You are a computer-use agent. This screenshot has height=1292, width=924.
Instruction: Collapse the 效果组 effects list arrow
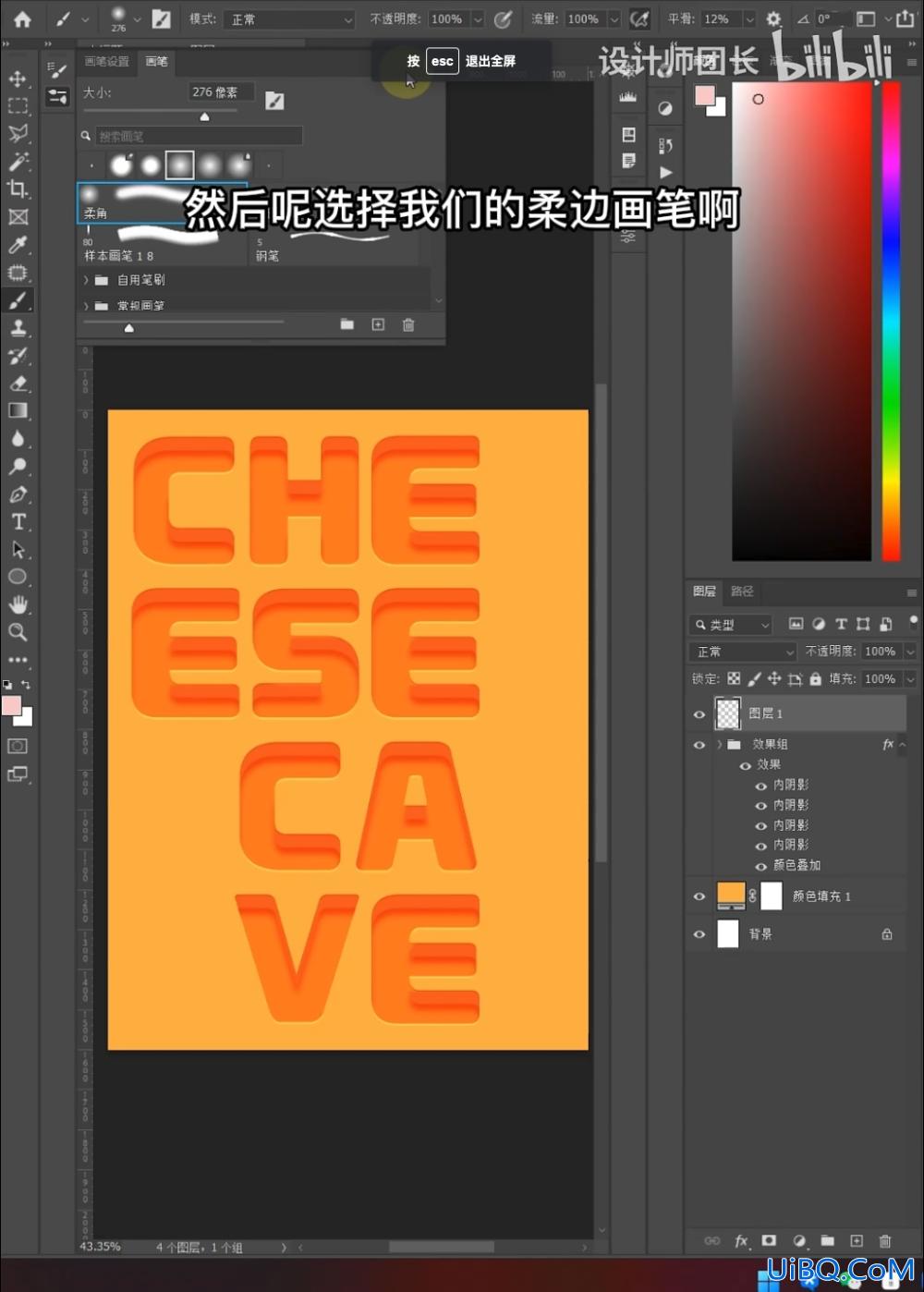click(x=902, y=745)
